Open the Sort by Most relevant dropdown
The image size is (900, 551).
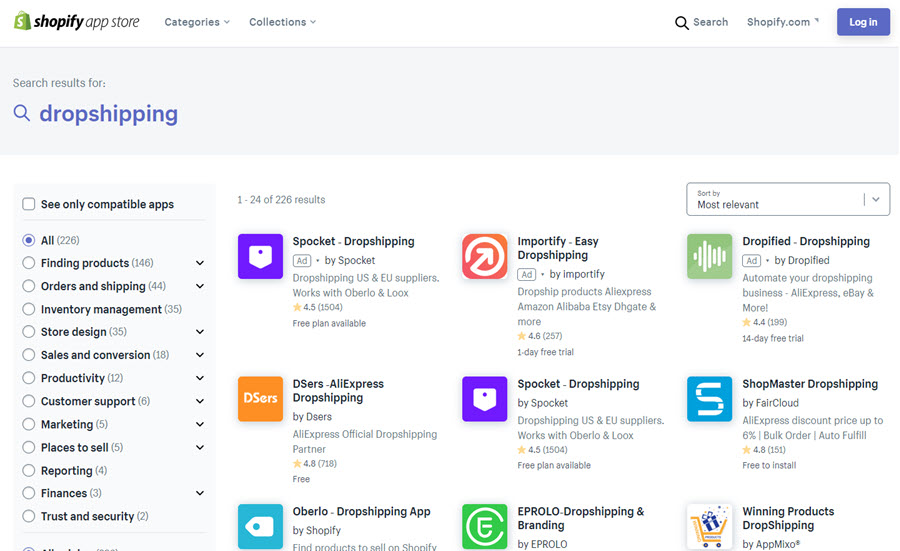tap(788, 199)
